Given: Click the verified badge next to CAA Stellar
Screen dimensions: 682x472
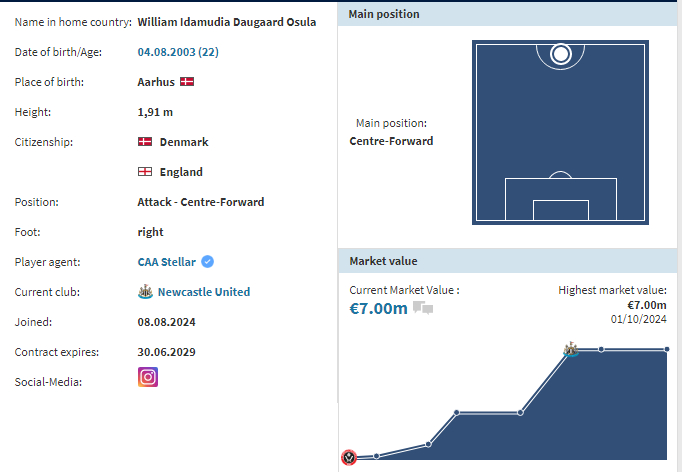Looking at the screenshot, I should (207, 262).
